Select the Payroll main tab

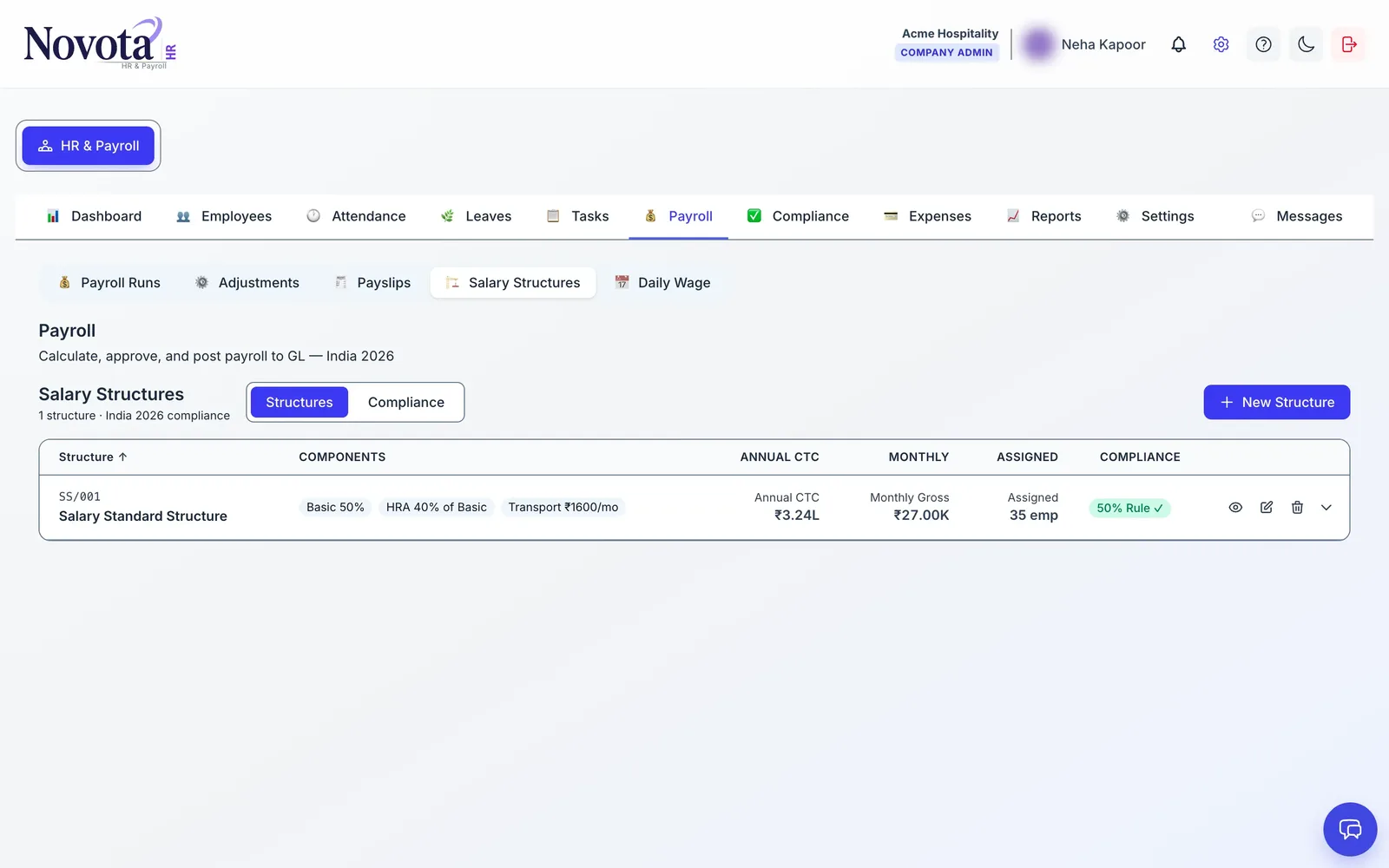pos(679,216)
